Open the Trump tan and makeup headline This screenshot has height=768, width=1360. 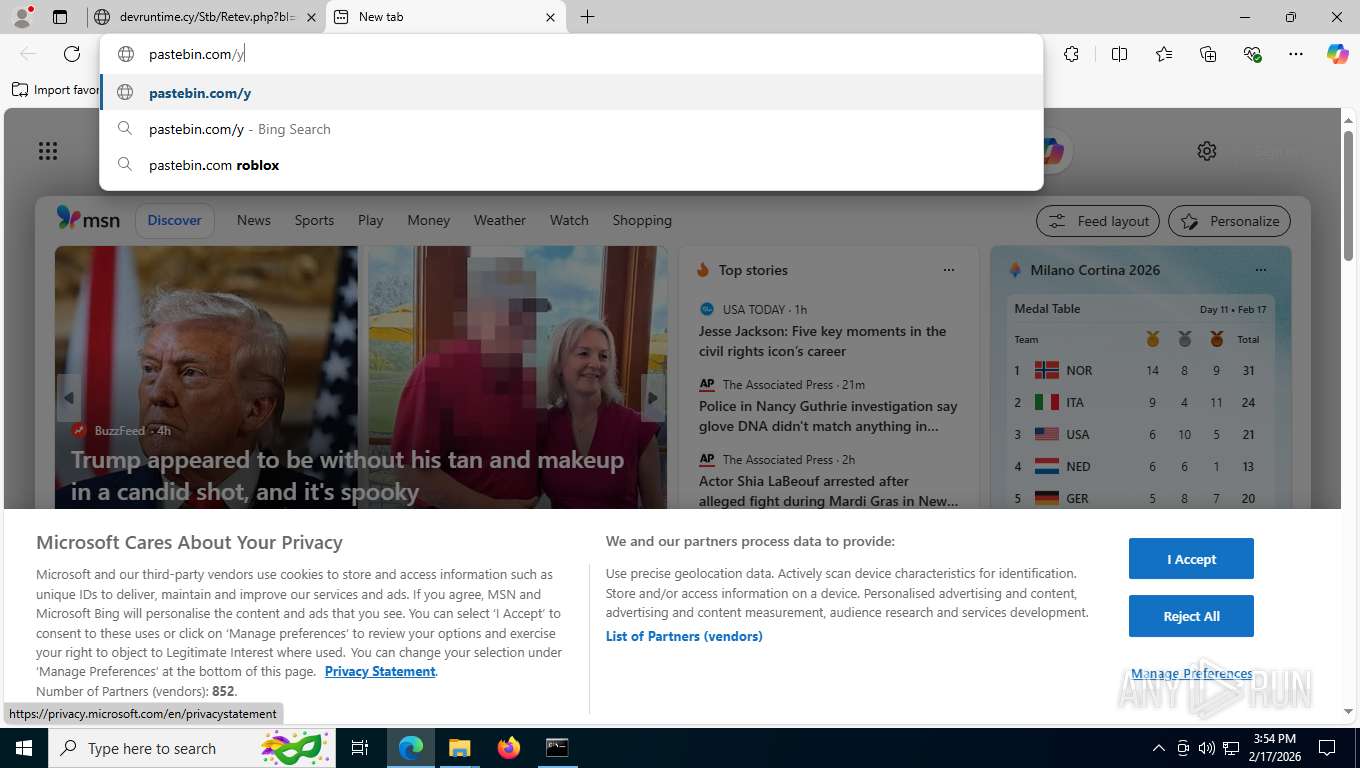[x=347, y=476]
